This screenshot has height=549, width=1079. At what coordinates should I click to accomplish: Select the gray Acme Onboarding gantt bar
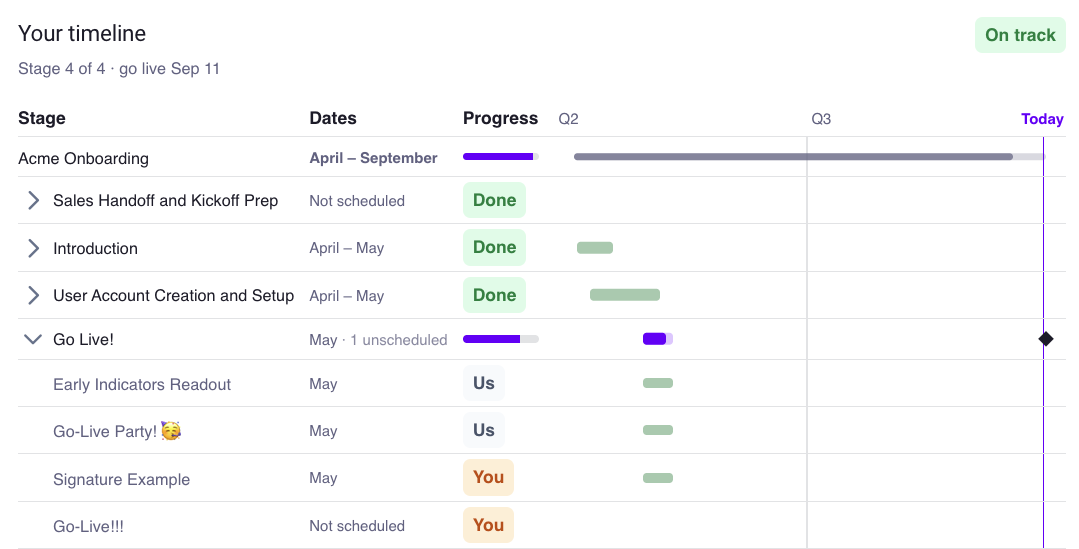pos(809,157)
